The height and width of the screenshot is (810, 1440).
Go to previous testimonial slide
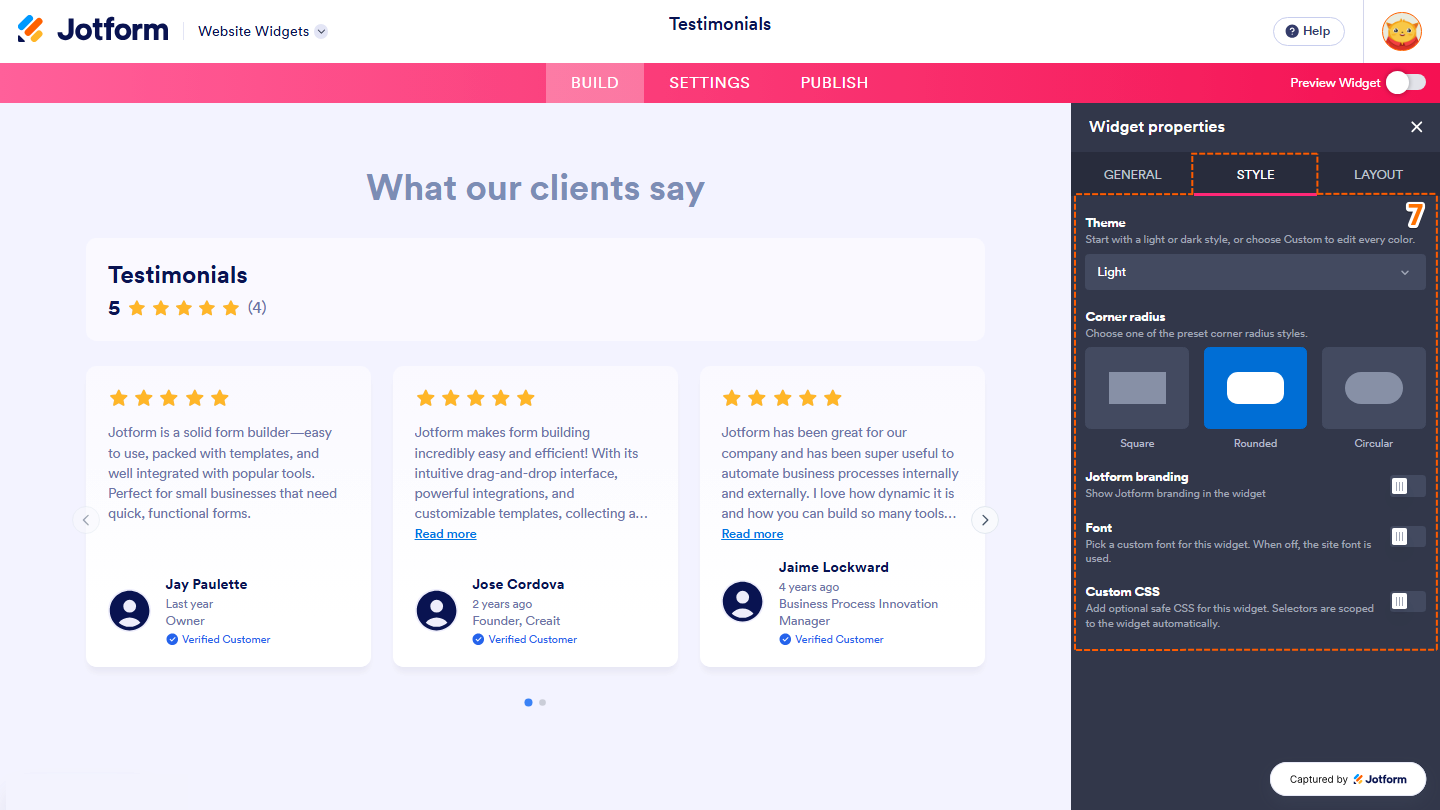coord(86,520)
